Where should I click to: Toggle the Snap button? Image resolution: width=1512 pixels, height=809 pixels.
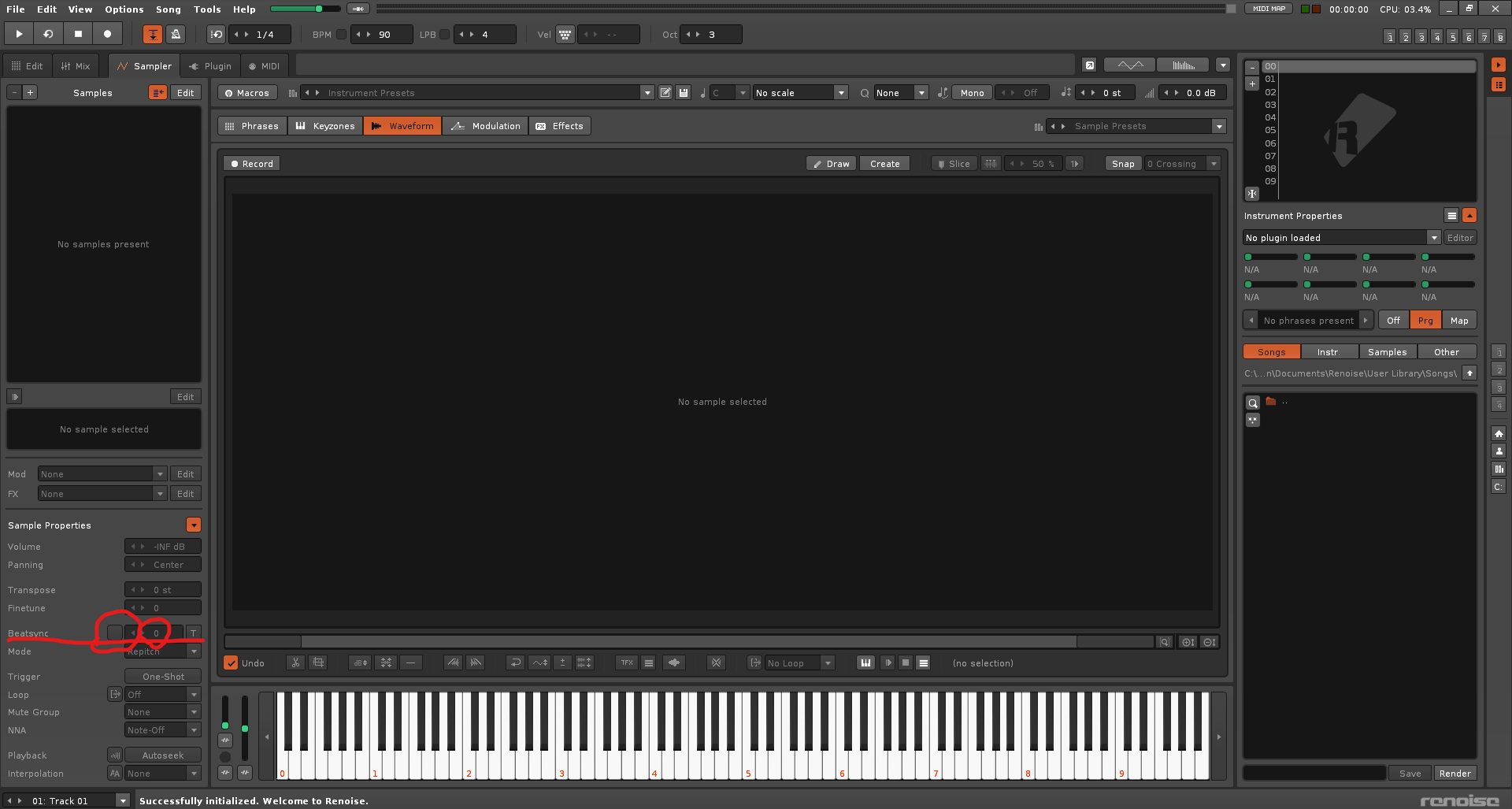point(1123,164)
